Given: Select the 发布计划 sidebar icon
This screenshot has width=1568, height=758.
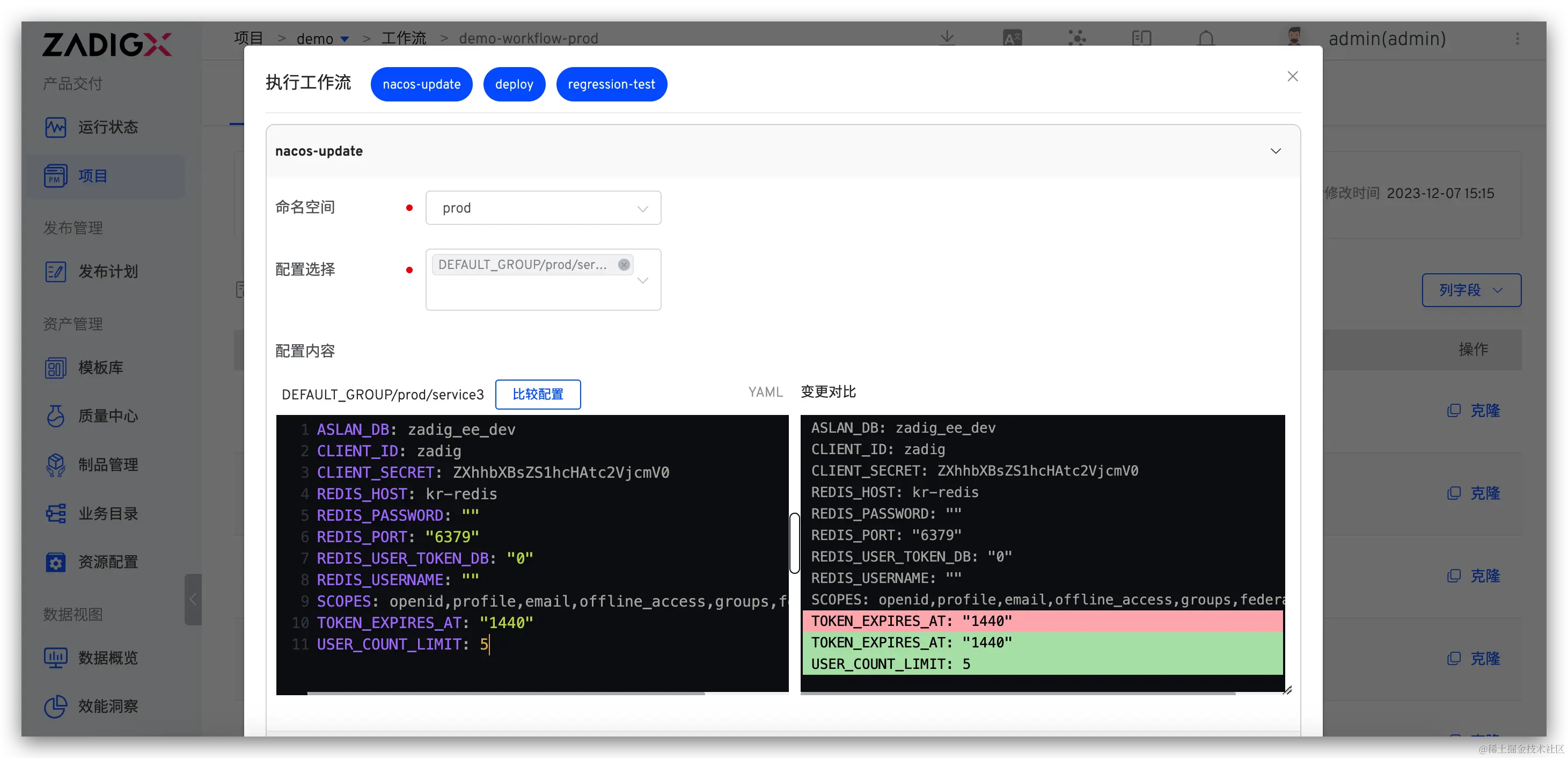Looking at the screenshot, I should [55, 272].
